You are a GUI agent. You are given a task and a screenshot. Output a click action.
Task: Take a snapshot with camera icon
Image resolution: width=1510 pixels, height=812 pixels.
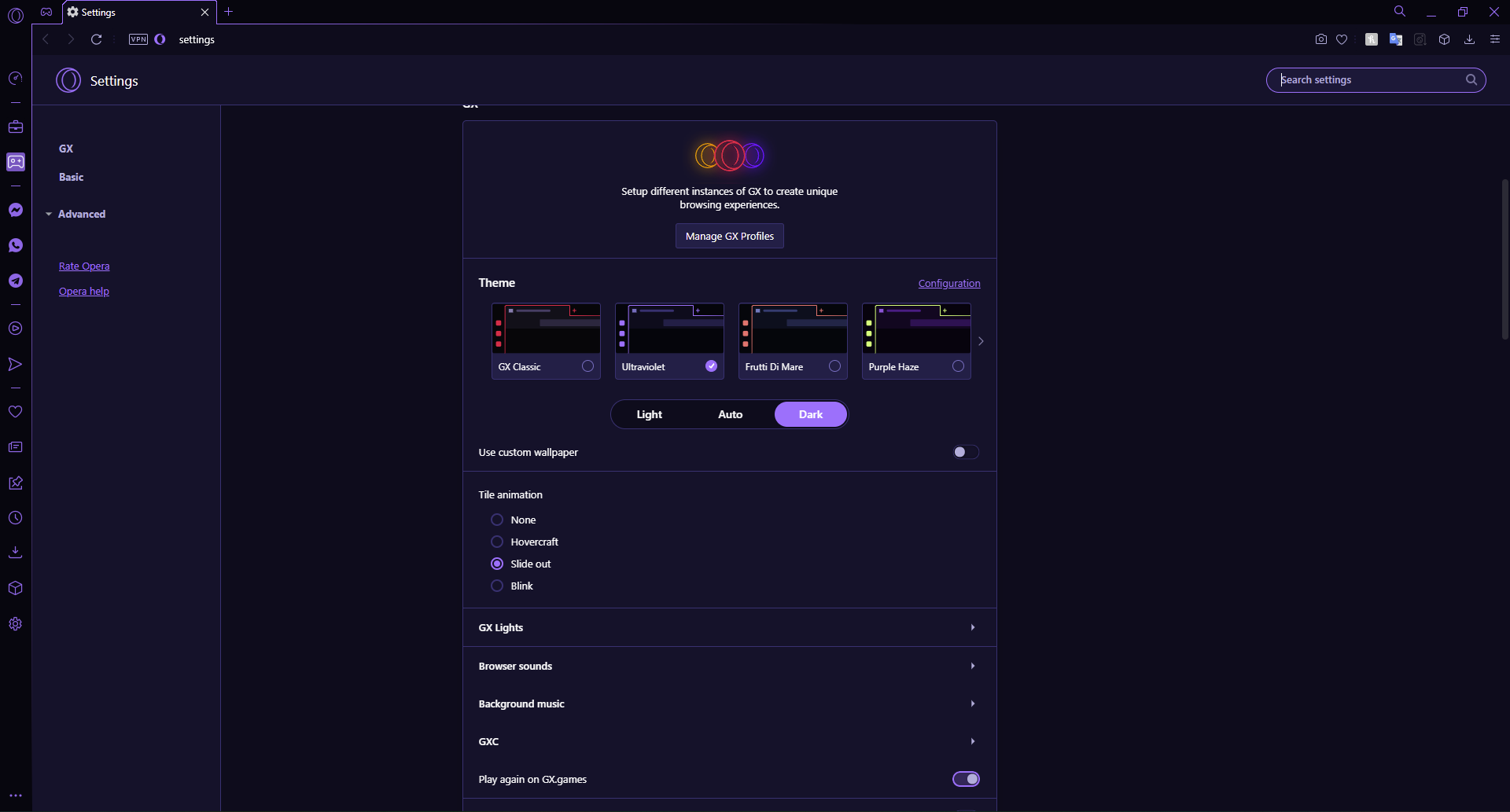click(1321, 39)
